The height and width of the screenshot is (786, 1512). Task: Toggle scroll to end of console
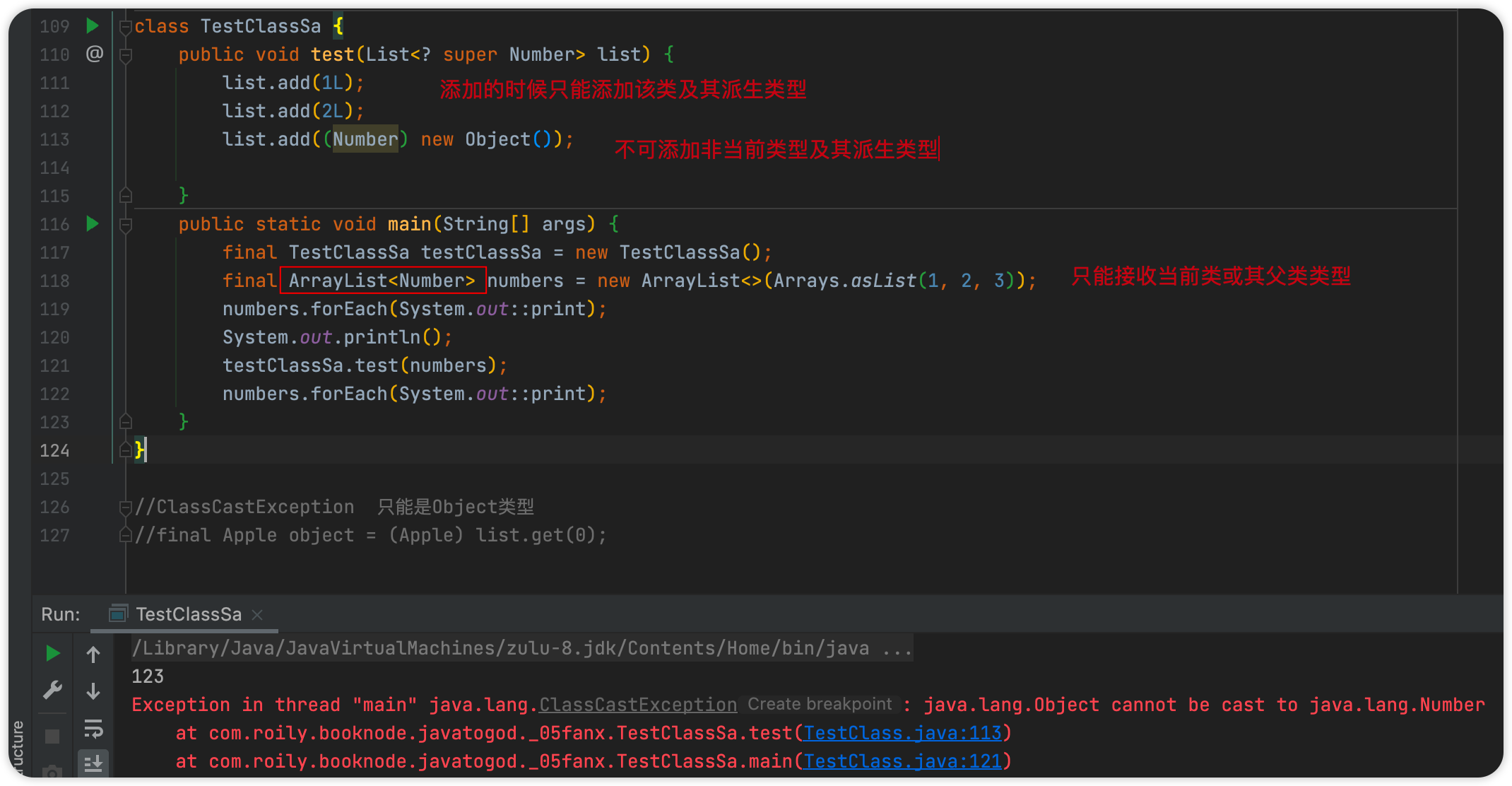[x=93, y=763]
